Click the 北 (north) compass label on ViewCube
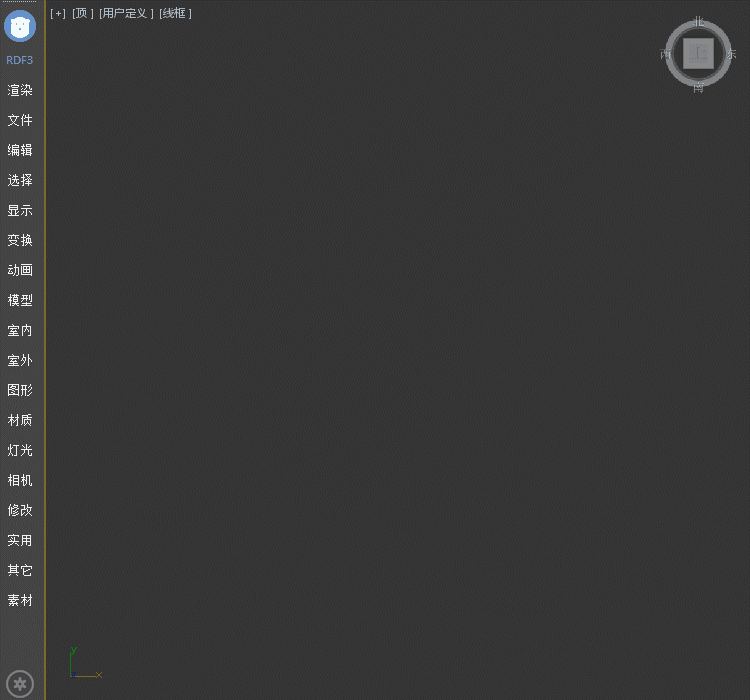This screenshot has width=750, height=700. (x=699, y=21)
